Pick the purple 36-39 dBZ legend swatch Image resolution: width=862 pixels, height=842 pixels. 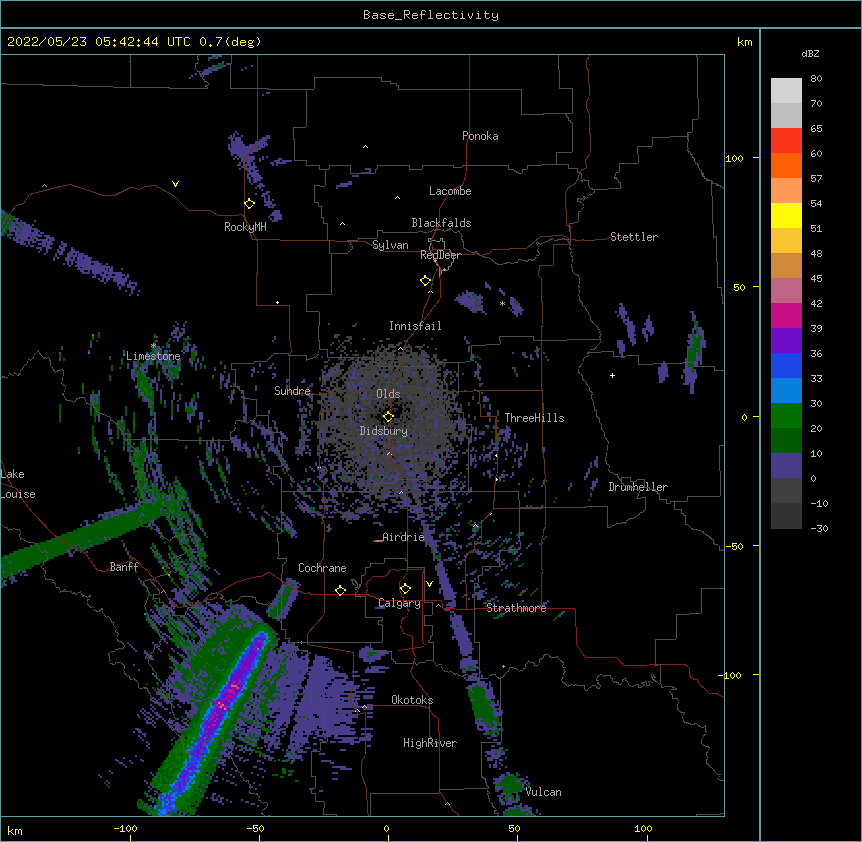pyautogui.click(x=786, y=340)
